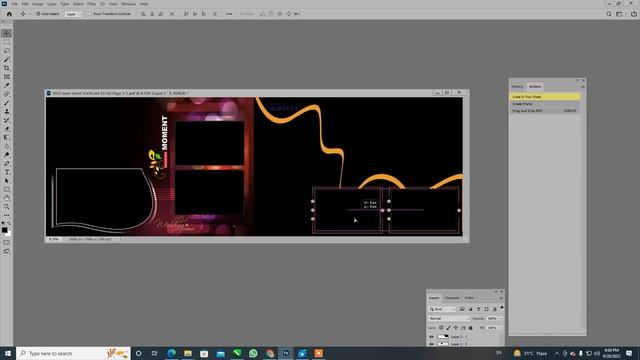This screenshot has height=360, width=640.
Task: Toggle lock position in Layers panel
Action: [x=456, y=328]
